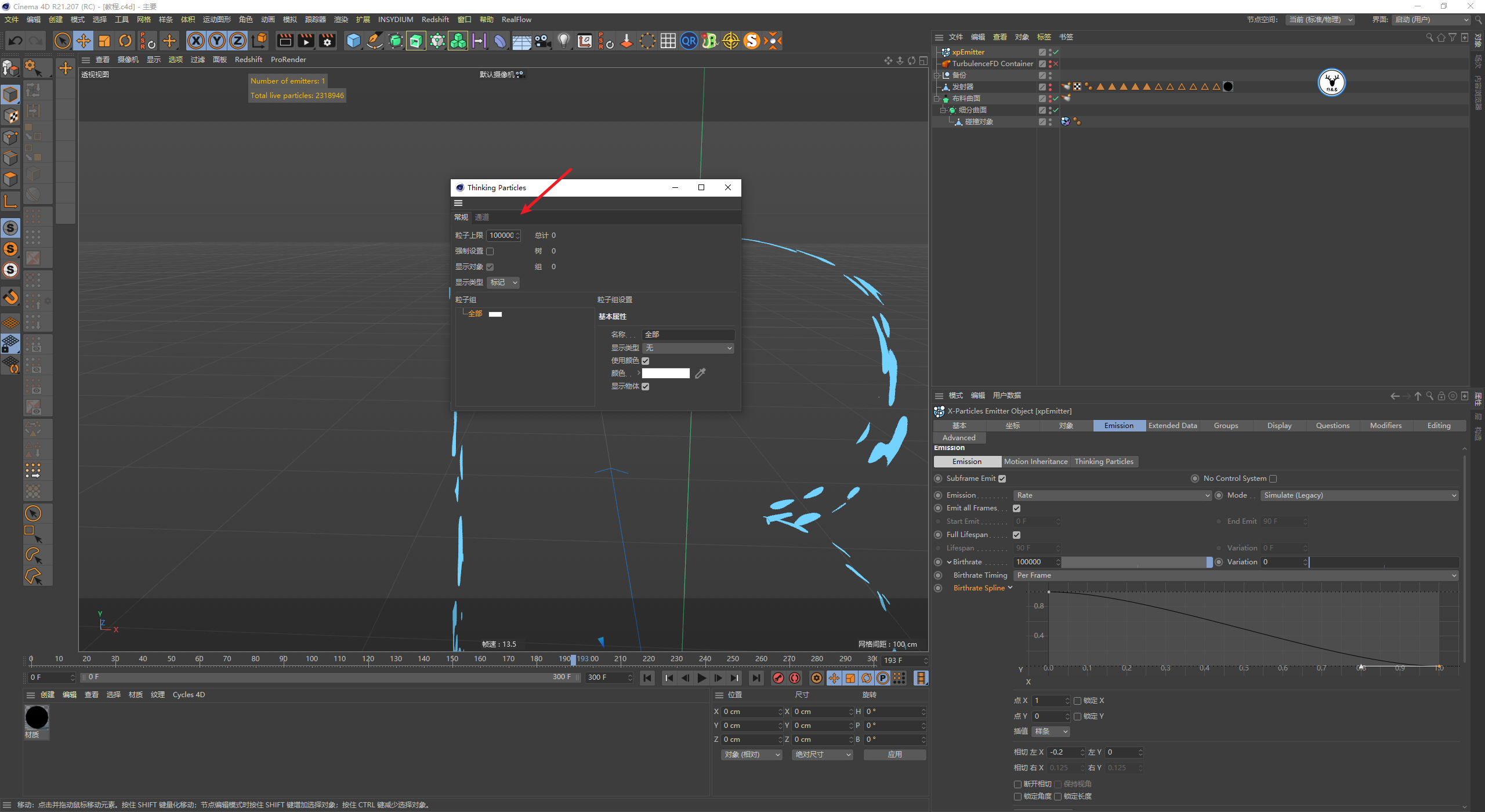Viewport: 1485px width, 812px height.
Task: Switch to the Display tab
Action: (1278, 426)
